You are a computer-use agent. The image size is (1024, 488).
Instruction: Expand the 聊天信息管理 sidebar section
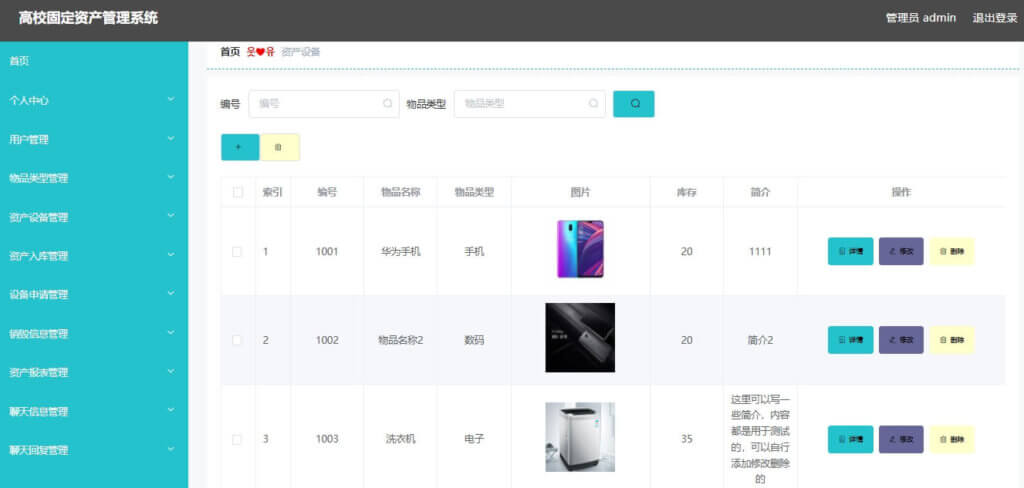93,411
